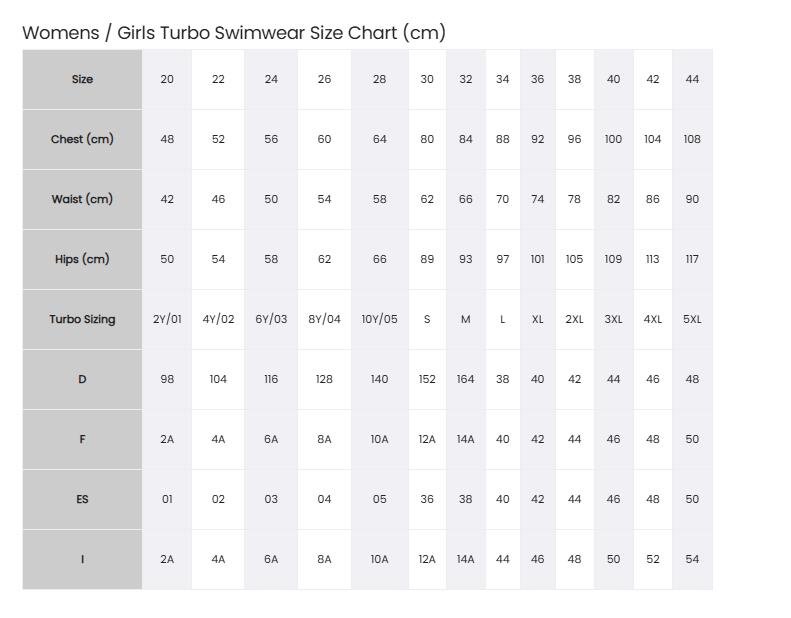Select the chest value 108 cell
Image resolution: width=791 pixels, height=618 pixels.
click(692, 139)
